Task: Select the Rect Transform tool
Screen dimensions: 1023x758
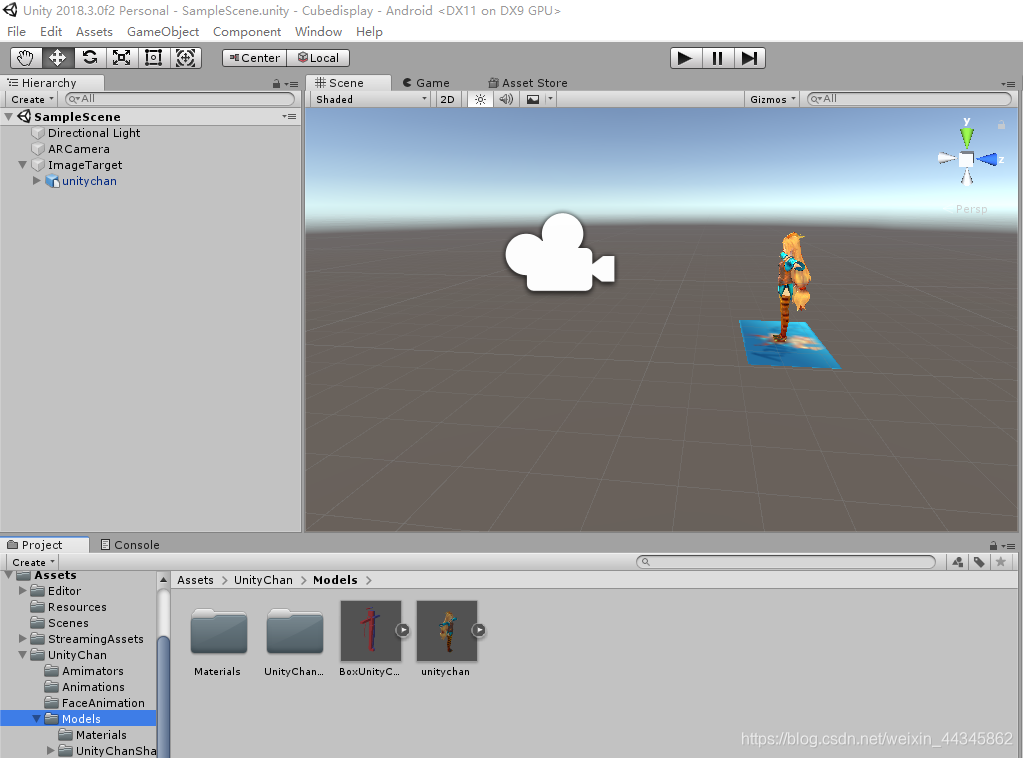Action: pos(153,58)
